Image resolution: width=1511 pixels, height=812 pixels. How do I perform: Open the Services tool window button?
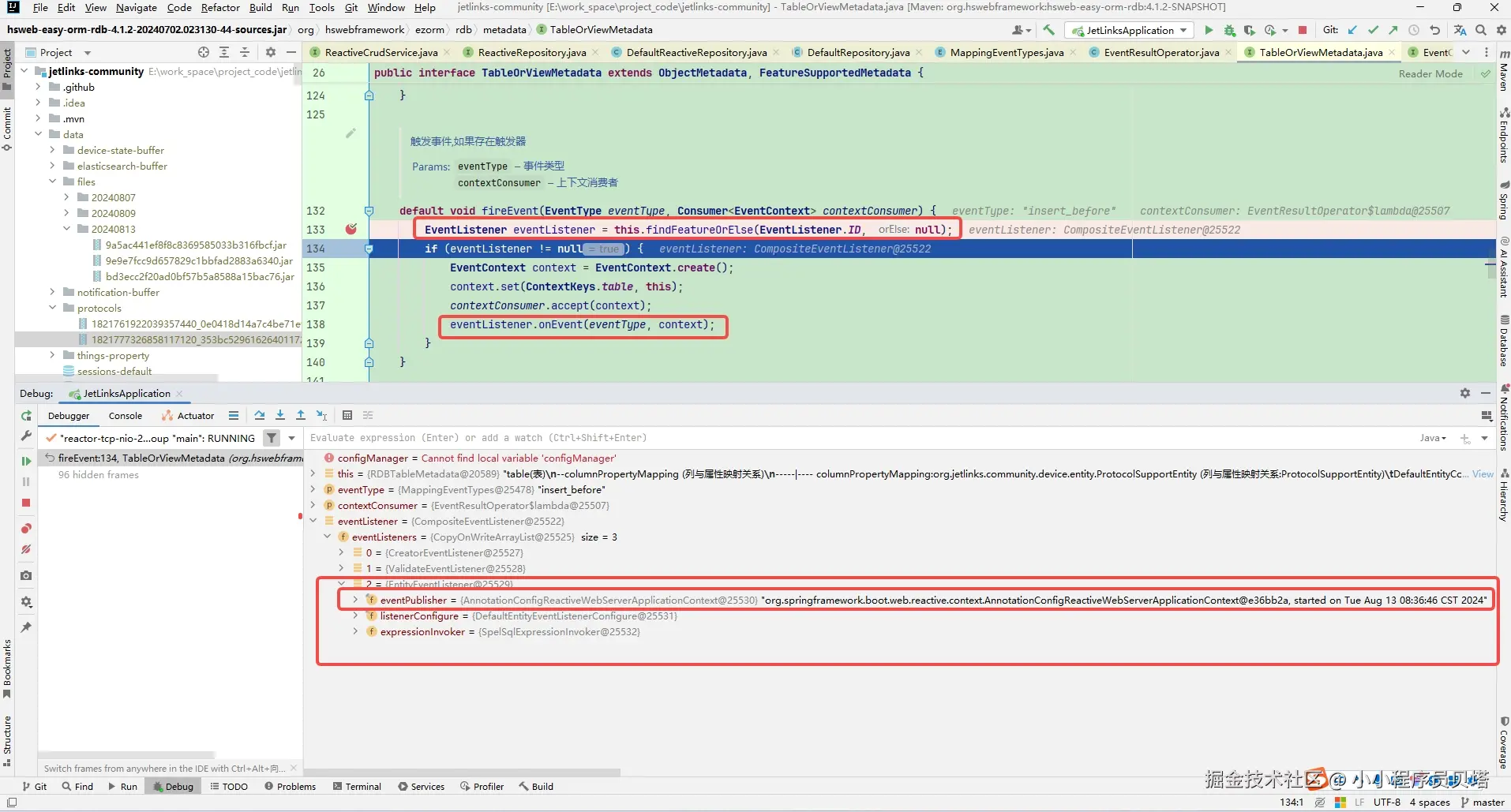coord(422,786)
